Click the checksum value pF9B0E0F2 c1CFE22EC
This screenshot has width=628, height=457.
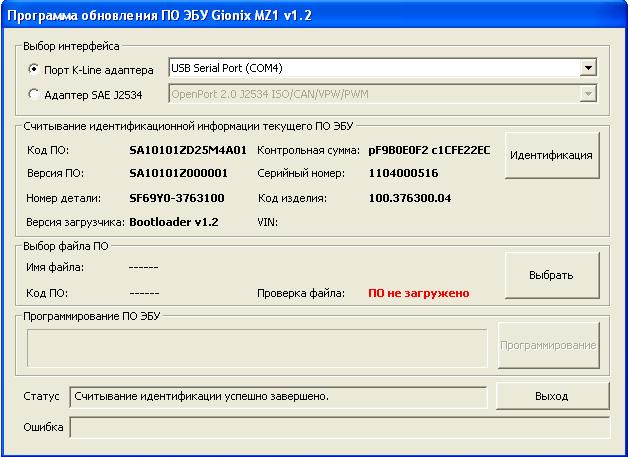click(429, 150)
